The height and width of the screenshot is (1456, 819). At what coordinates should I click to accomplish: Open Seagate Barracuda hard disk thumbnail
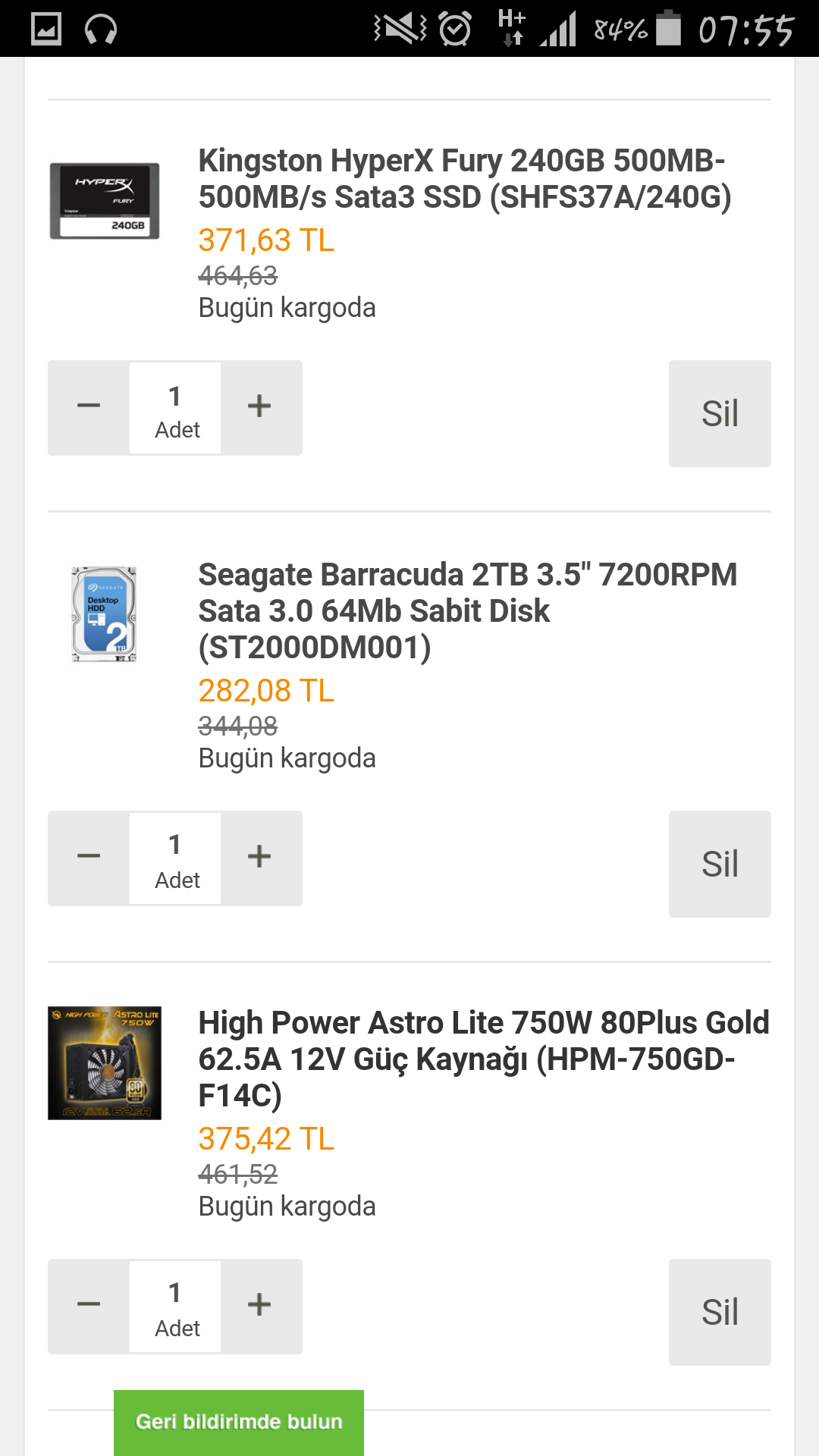105,615
